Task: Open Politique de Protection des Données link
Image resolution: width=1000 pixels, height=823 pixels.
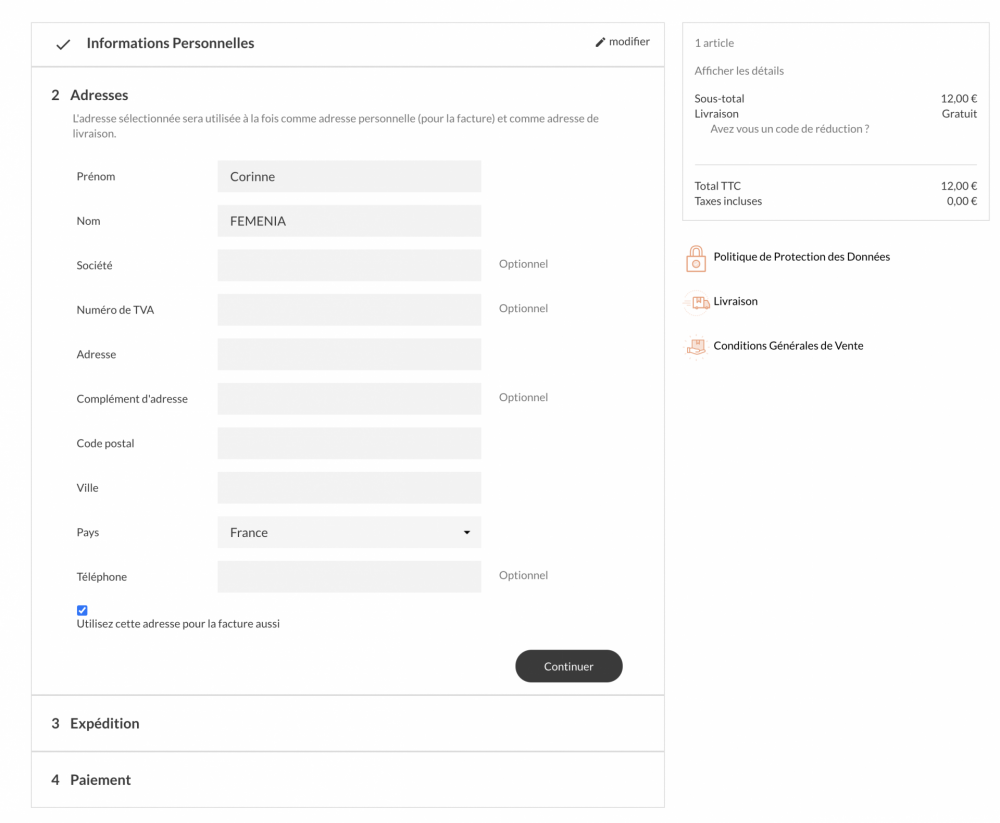Action: click(801, 257)
